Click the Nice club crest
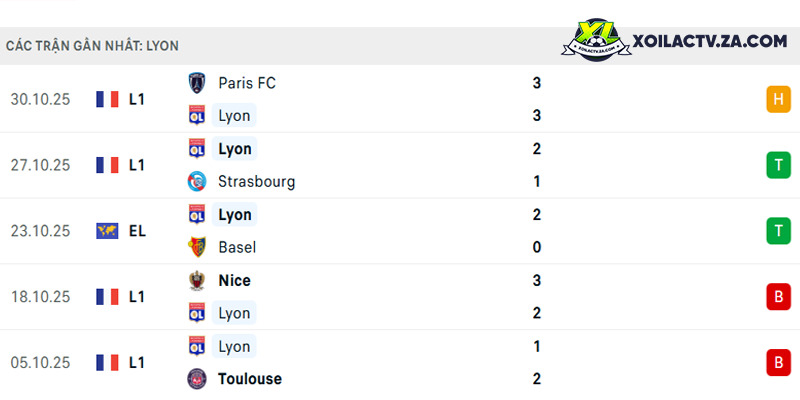Viewport: 800px width, 400px height. 196,281
